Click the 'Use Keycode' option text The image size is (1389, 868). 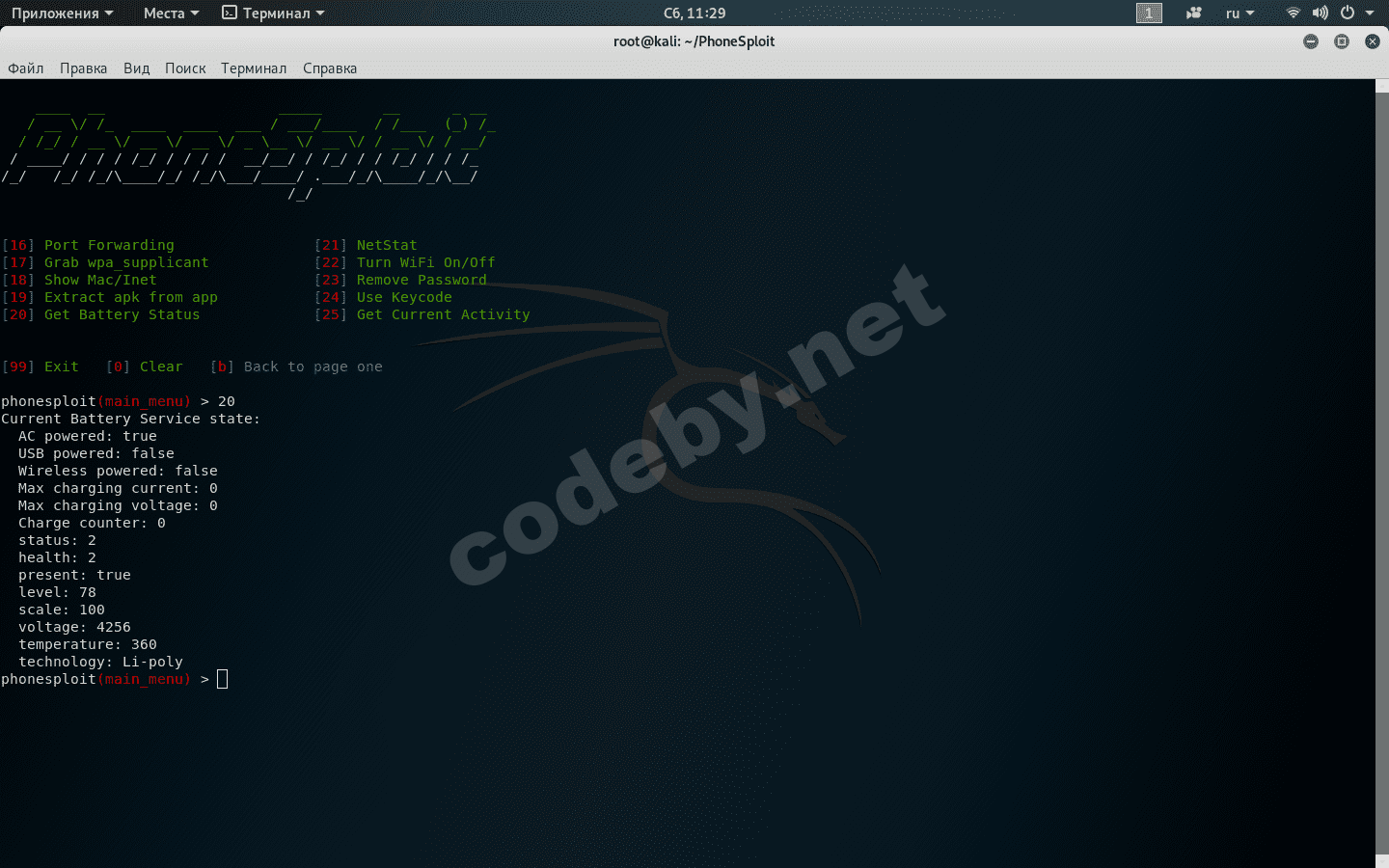(x=404, y=297)
